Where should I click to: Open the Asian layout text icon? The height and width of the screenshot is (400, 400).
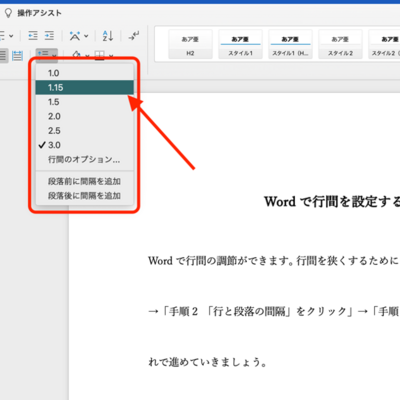(x=75, y=36)
